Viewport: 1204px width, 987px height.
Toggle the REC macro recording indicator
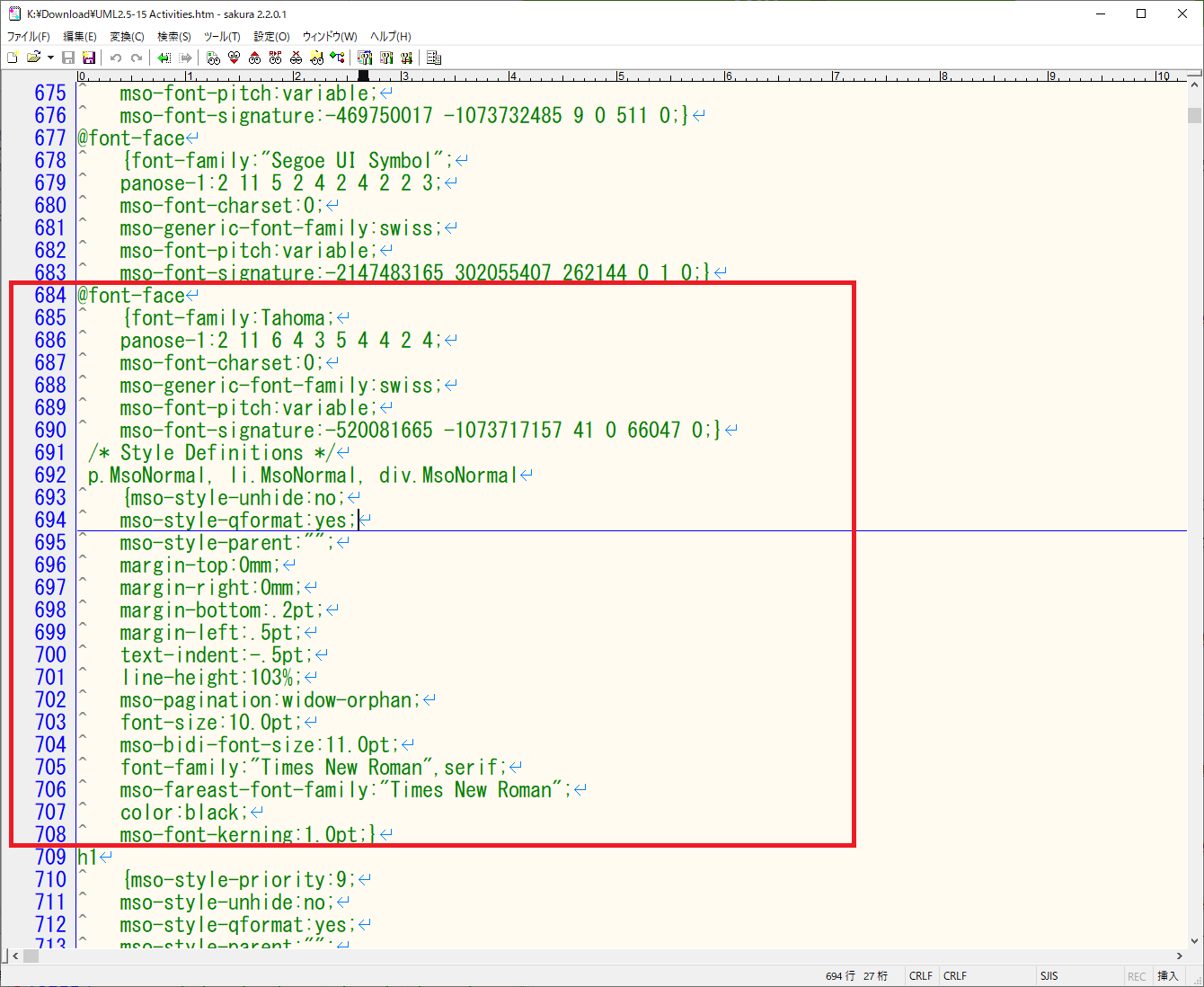pyautogui.click(x=1137, y=976)
